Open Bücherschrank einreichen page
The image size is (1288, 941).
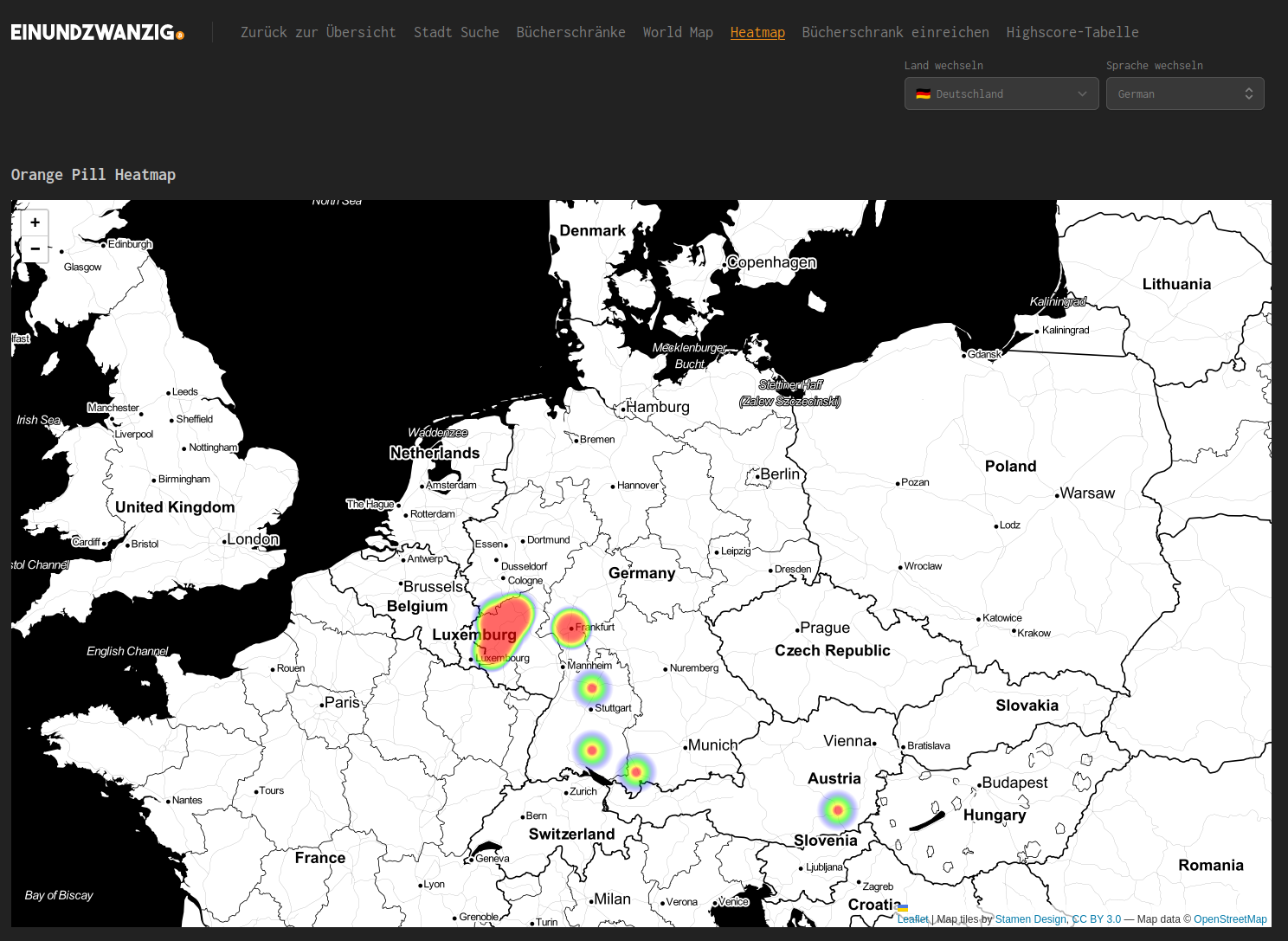[x=895, y=32]
